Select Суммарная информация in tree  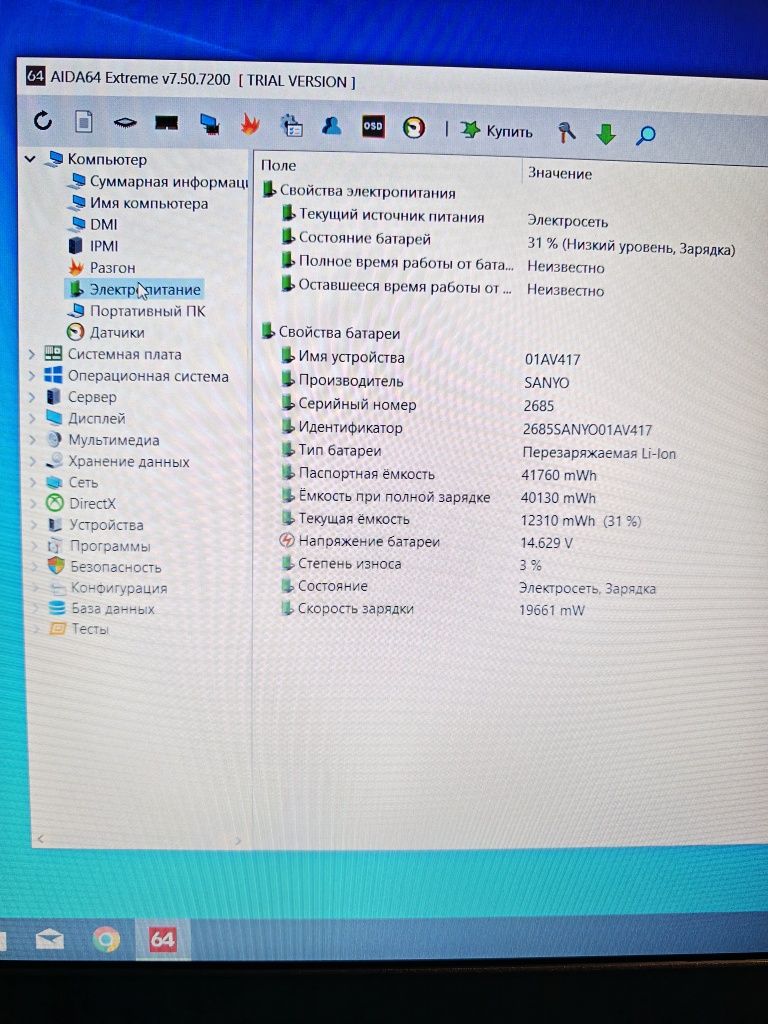coord(159,181)
